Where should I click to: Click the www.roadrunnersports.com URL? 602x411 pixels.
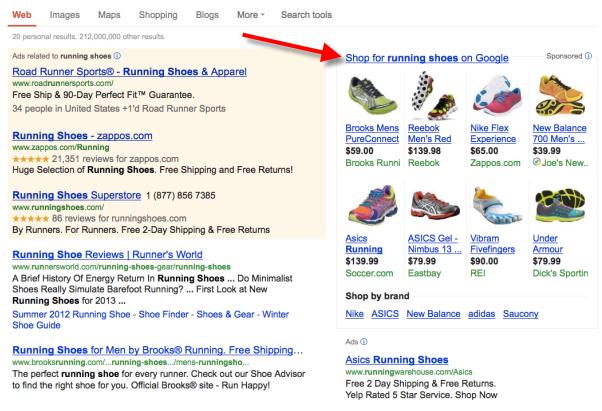tap(63, 83)
